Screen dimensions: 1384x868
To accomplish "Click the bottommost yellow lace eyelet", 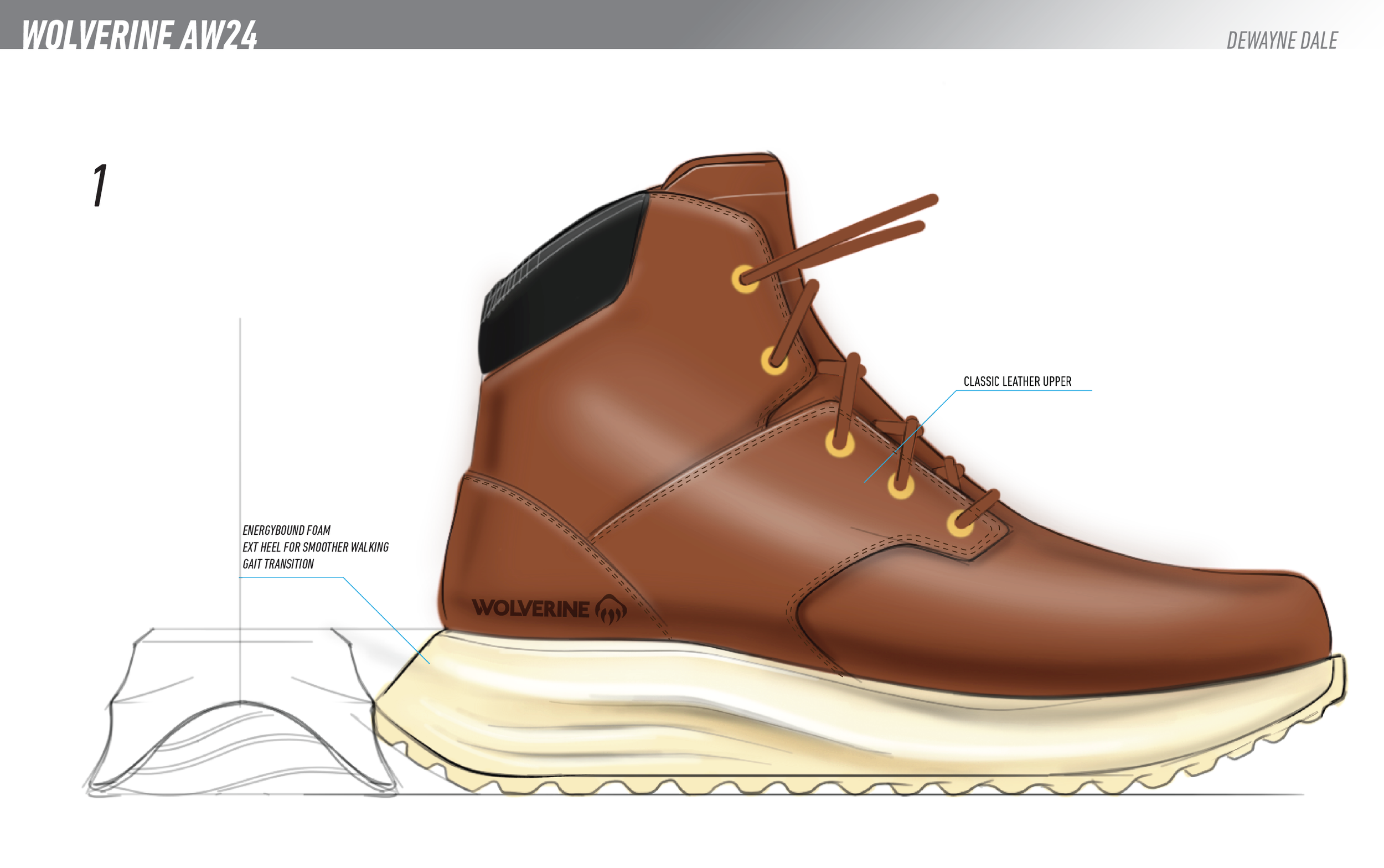I will click(960, 523).
